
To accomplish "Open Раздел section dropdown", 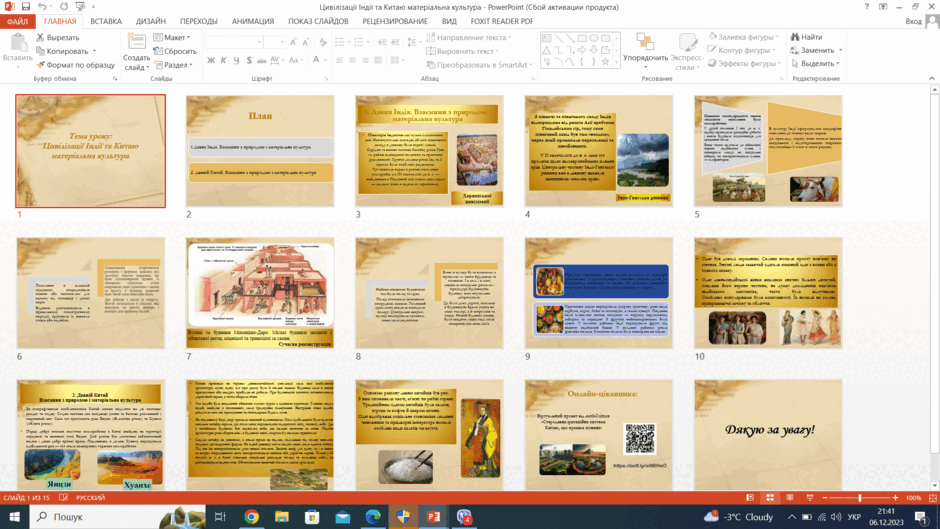I will coord(173,65).
